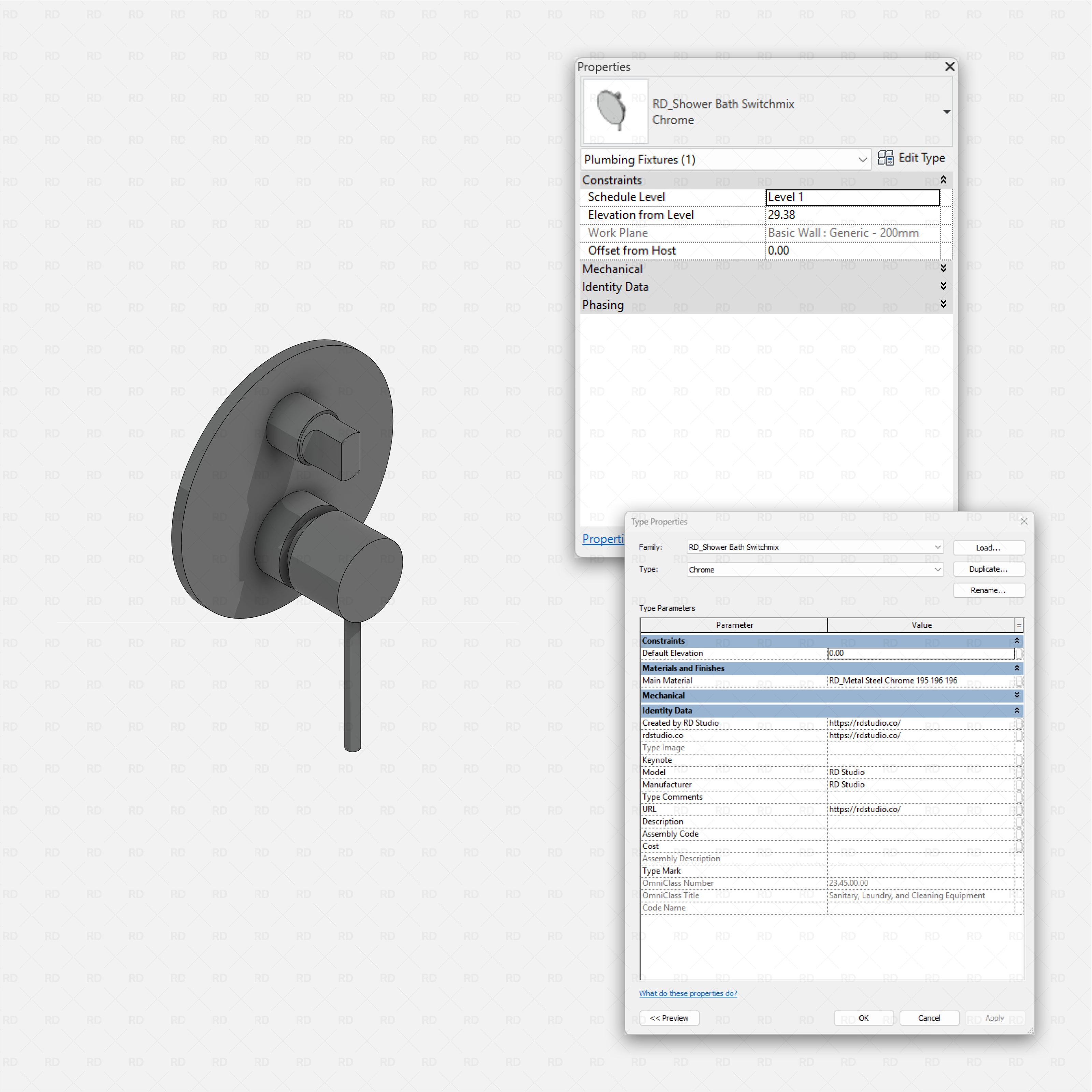Click the Main Material value RD_Metal Steel Chrome

coord(921,680)
